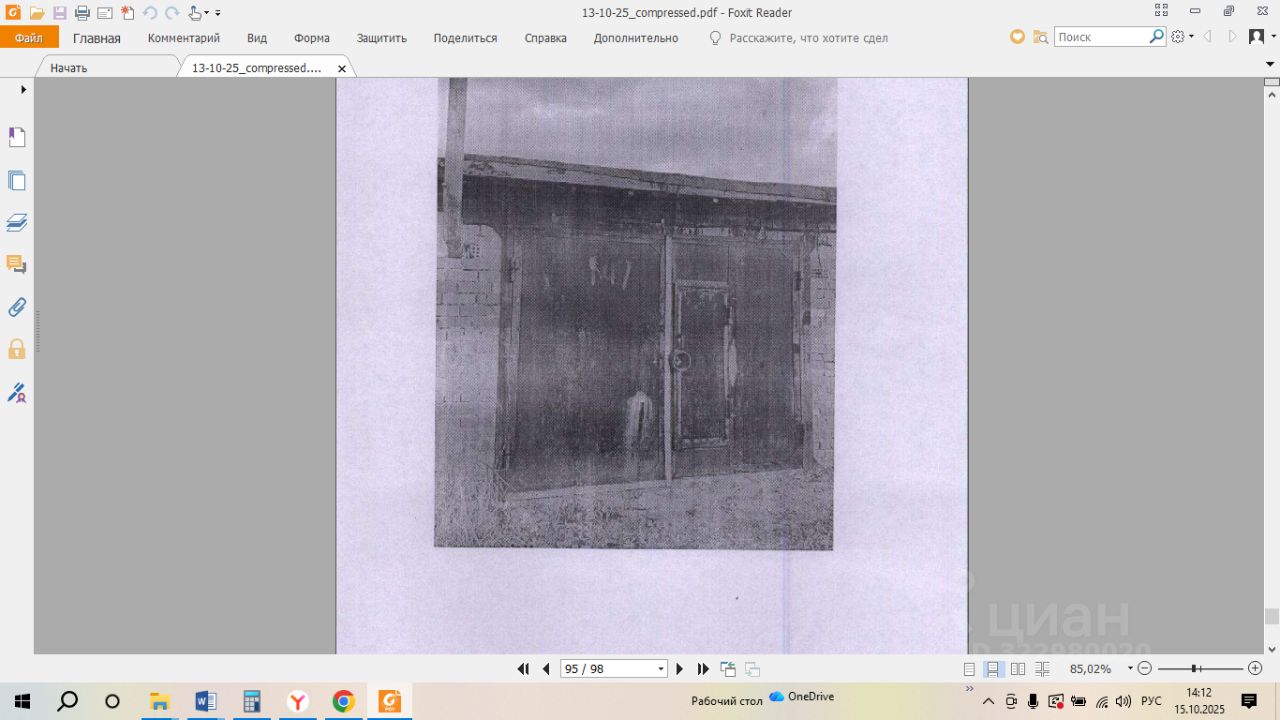
Task: Open the Форма ribbon tab
Action: [x=312, y=38]
